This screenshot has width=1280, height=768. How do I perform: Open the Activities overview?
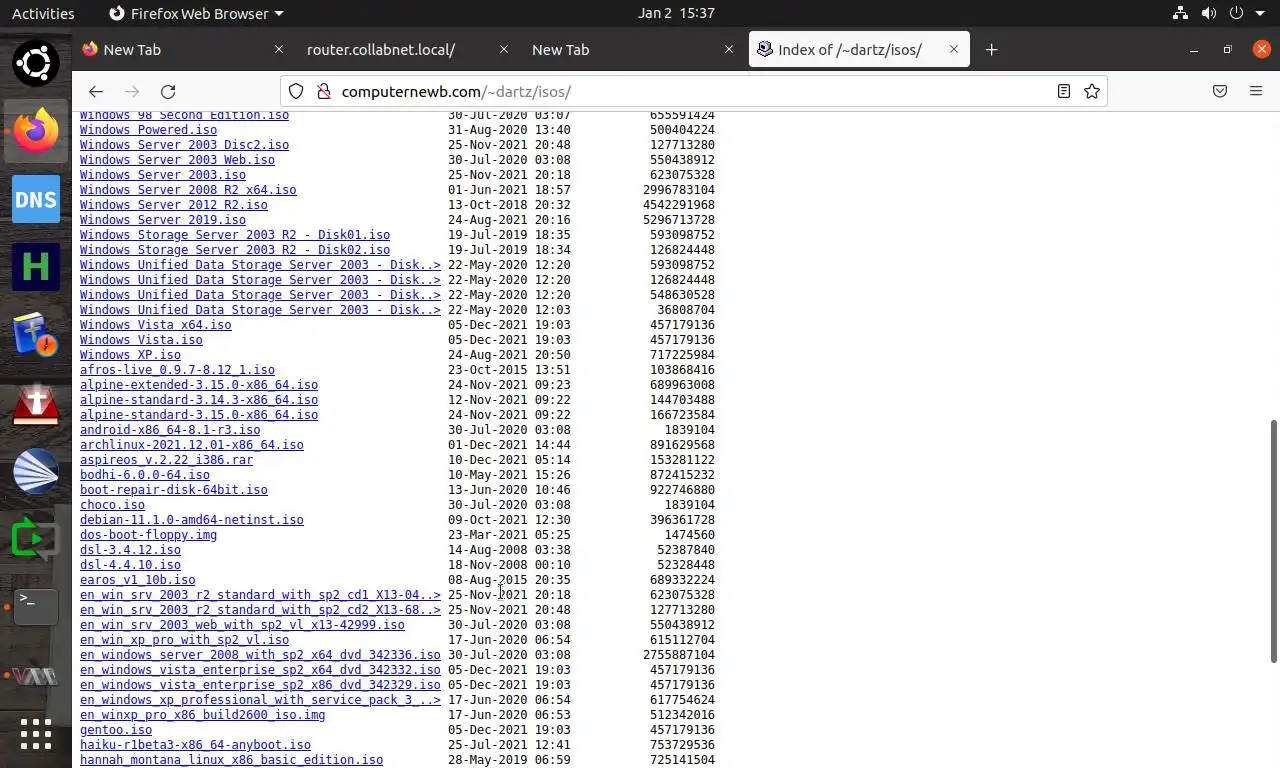43,13
